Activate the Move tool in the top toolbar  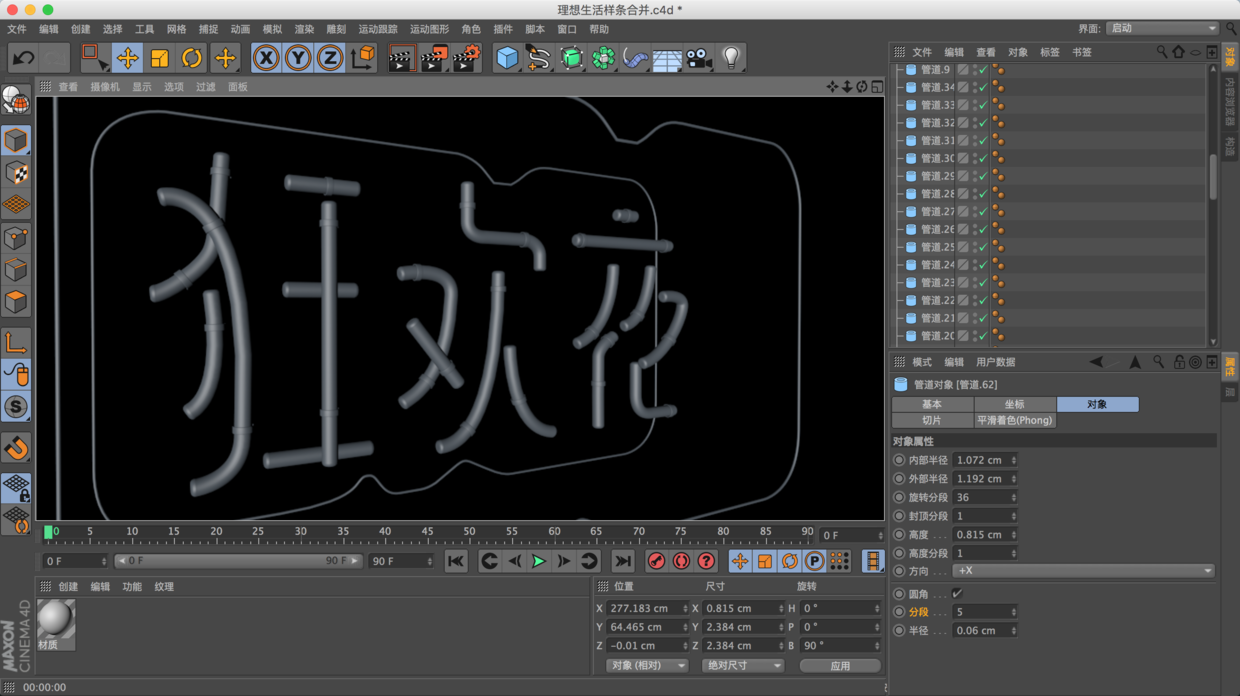point(127,58)
